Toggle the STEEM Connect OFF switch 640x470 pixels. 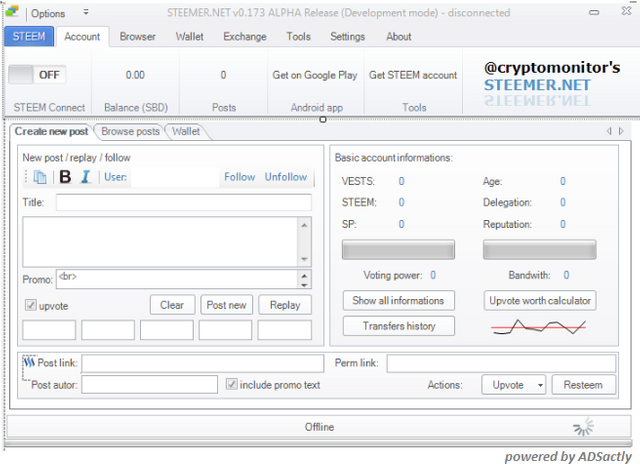(37, 75)
